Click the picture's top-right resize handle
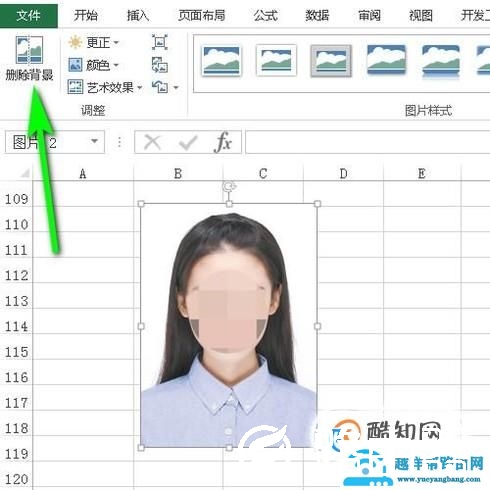490x490 pixels. pyautogui.click(x=317, y=203)
